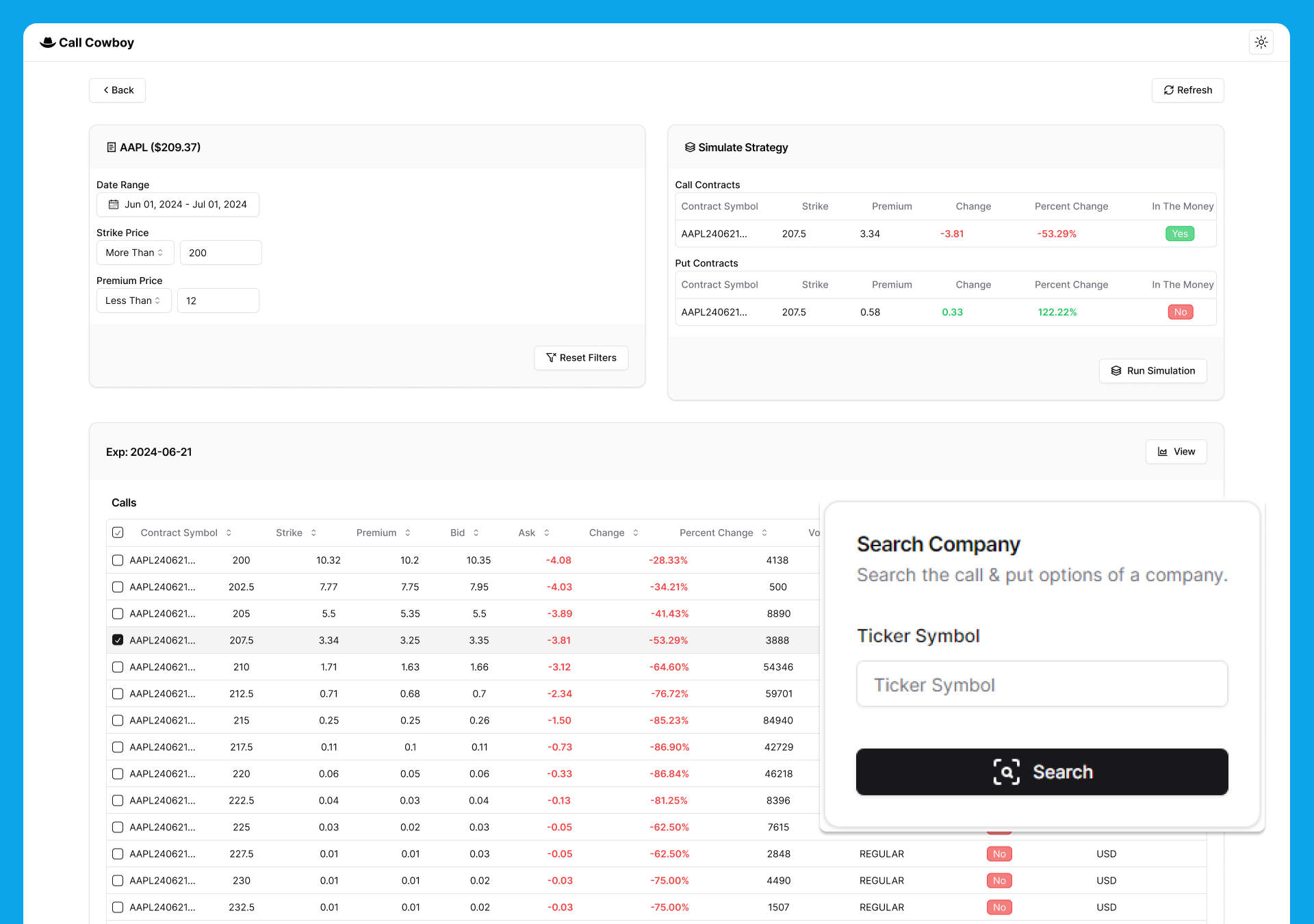1314x924 pixels.
Task: Edit the premium price value 12
Action: pyautogui.click(x=218, y=300)
